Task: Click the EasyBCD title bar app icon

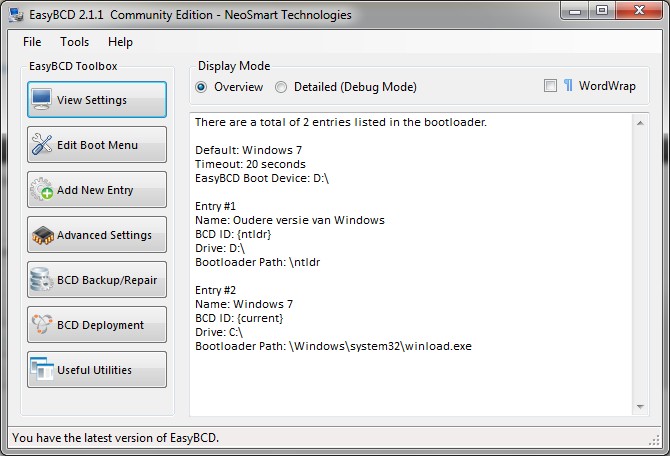Action: (x=16, y=15)
